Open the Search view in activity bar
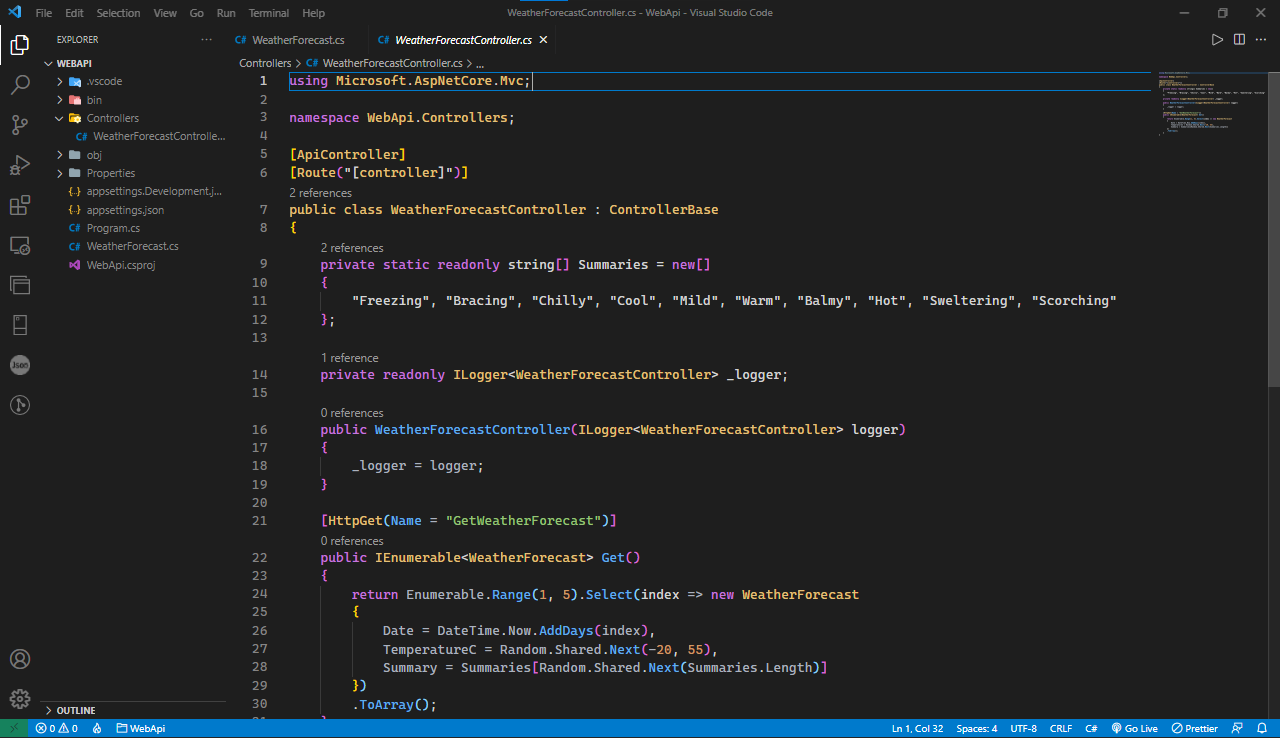Screen dimensions: 1280x738 (20, 85)
